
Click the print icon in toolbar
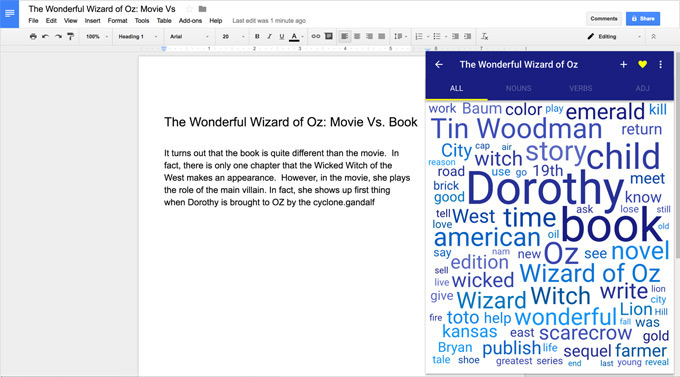pyautogui.click(x=33, y=36)
